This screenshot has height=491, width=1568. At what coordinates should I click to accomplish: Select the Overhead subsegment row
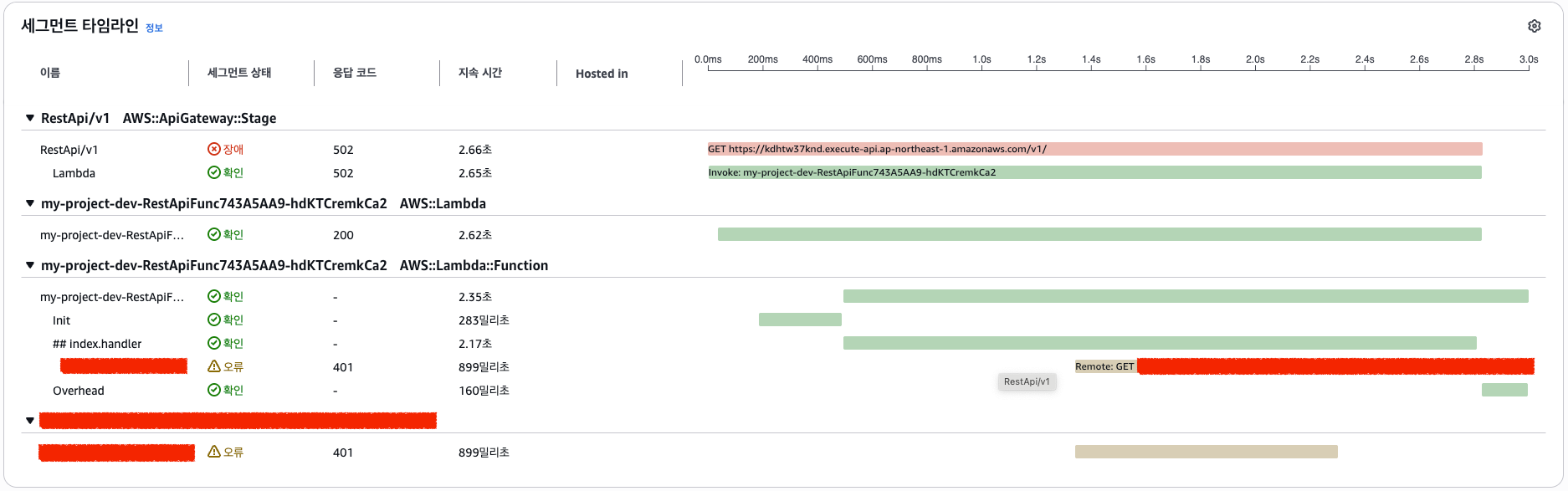79,391
